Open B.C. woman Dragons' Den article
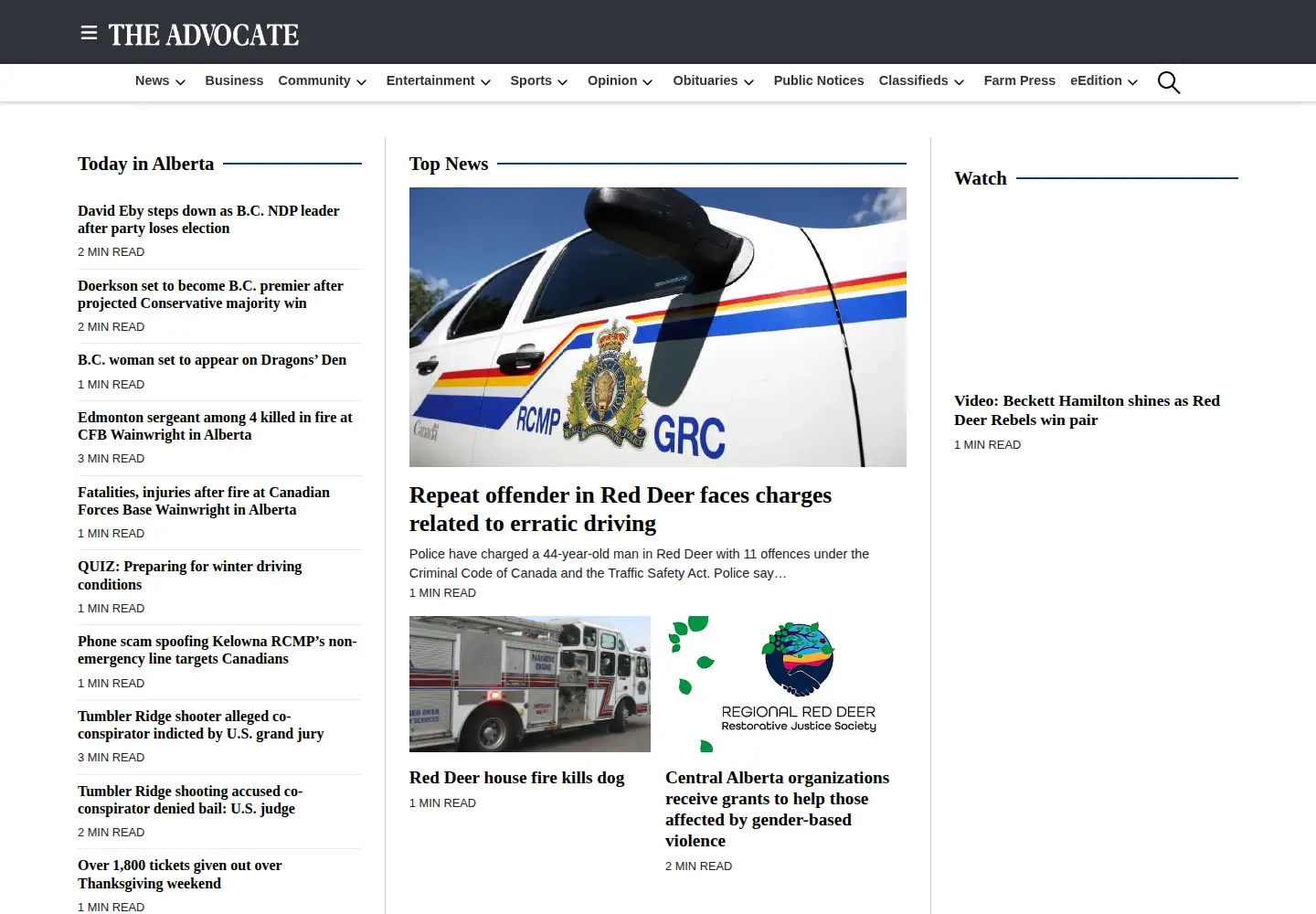 [212, 360]
